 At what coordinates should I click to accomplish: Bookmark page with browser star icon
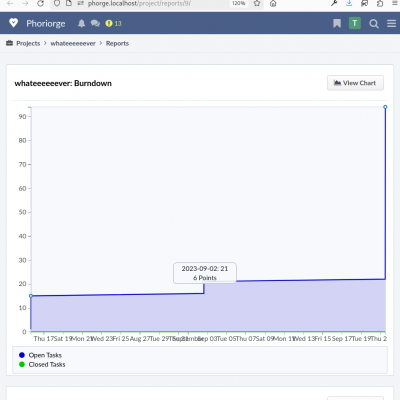click(257, 3)
